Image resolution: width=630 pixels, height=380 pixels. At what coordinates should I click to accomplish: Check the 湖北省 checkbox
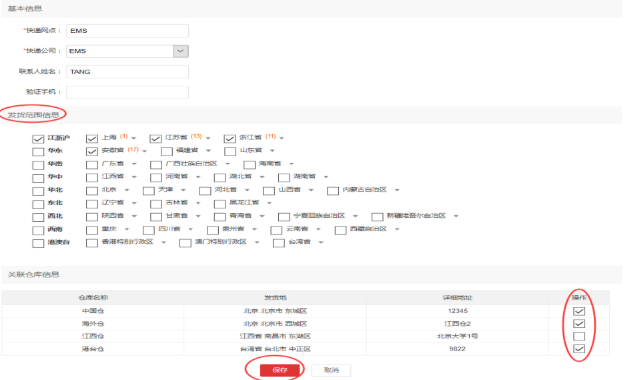(220, 178)
